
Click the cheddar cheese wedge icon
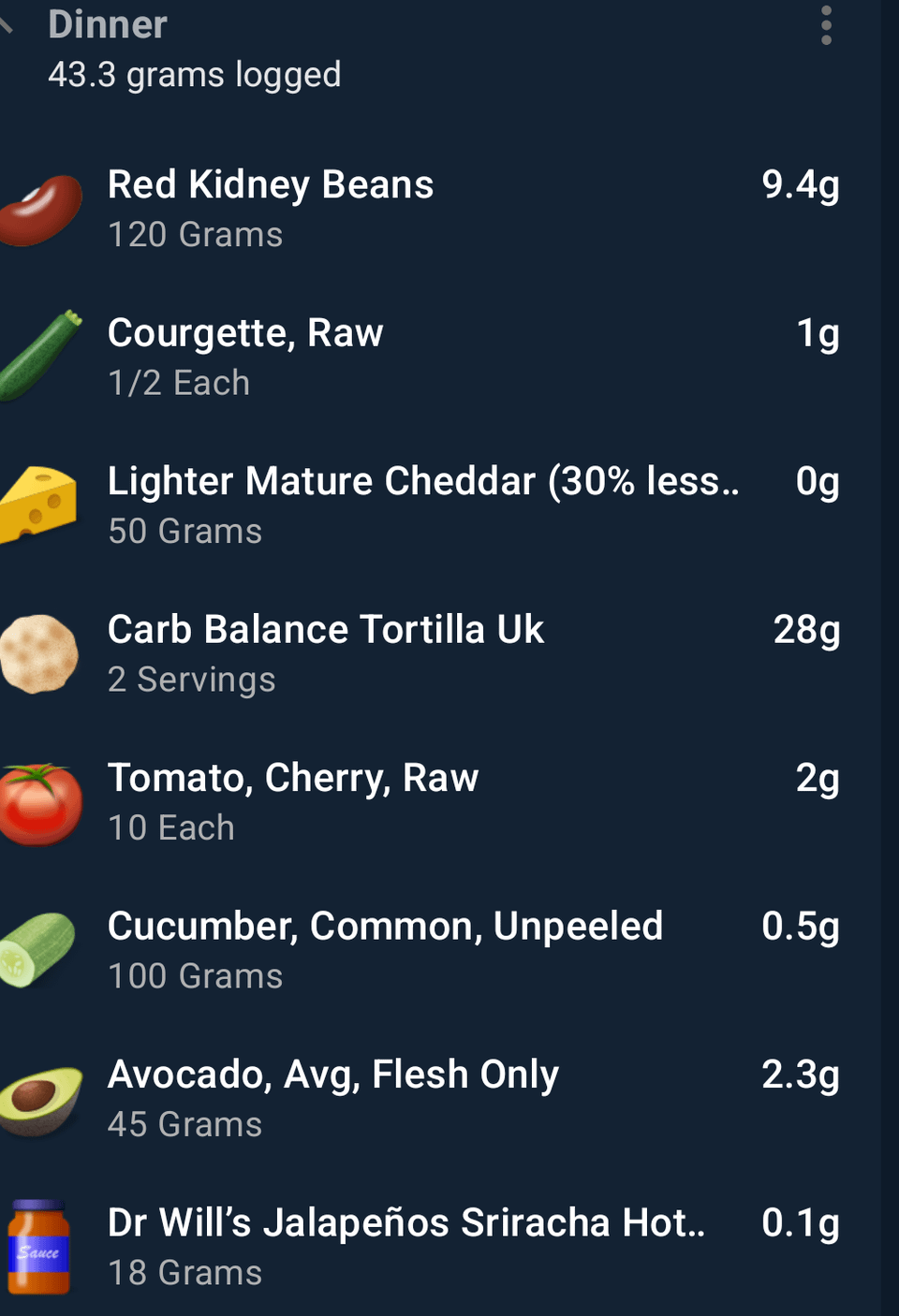(38, 504)
